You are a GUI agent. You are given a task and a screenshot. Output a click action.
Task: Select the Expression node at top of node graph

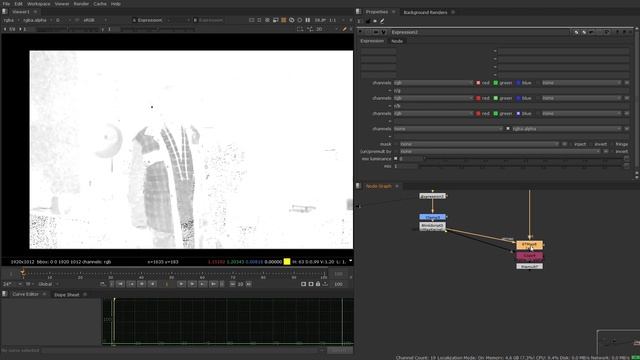pos(432,196)
